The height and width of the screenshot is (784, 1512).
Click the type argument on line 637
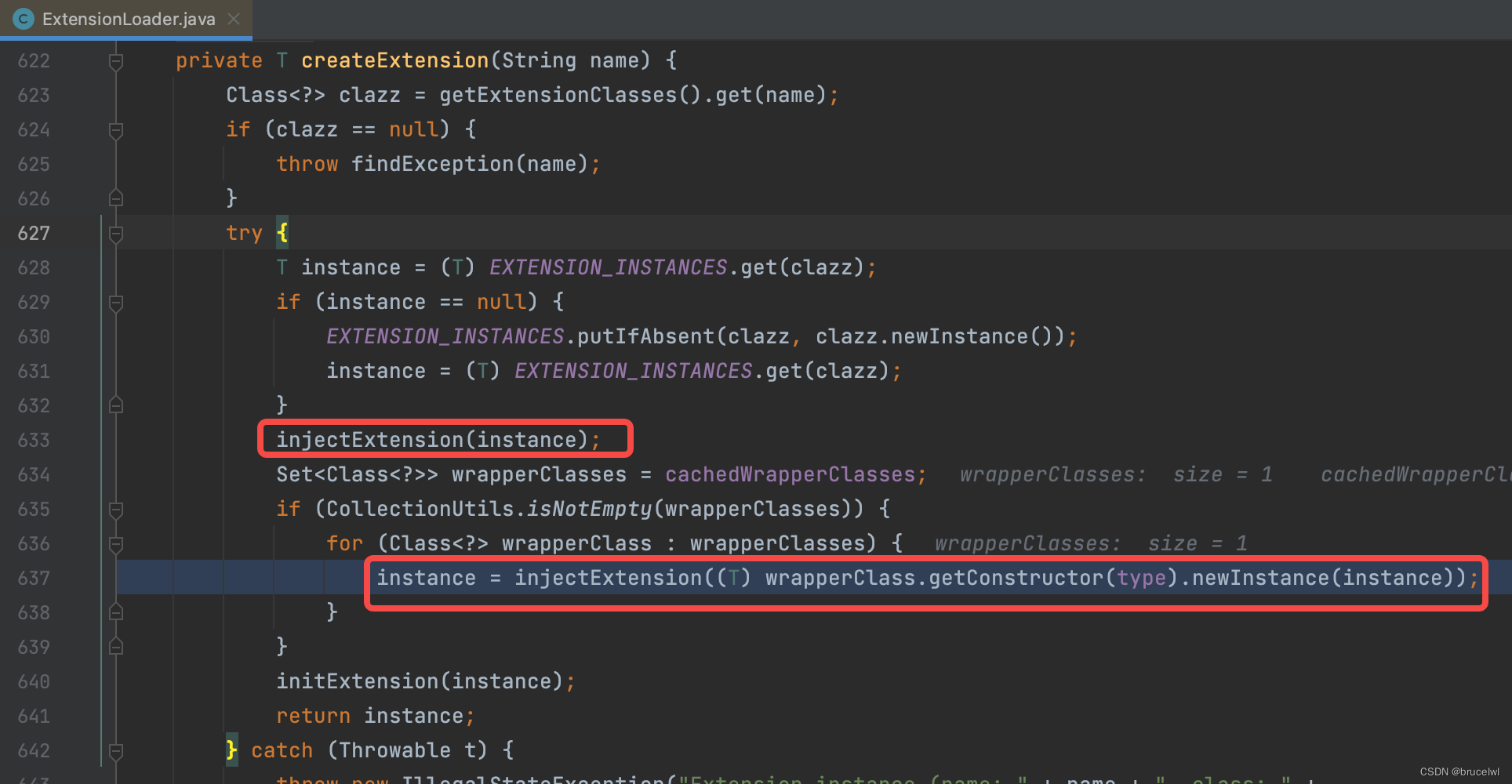click(x=1142, y=578)
